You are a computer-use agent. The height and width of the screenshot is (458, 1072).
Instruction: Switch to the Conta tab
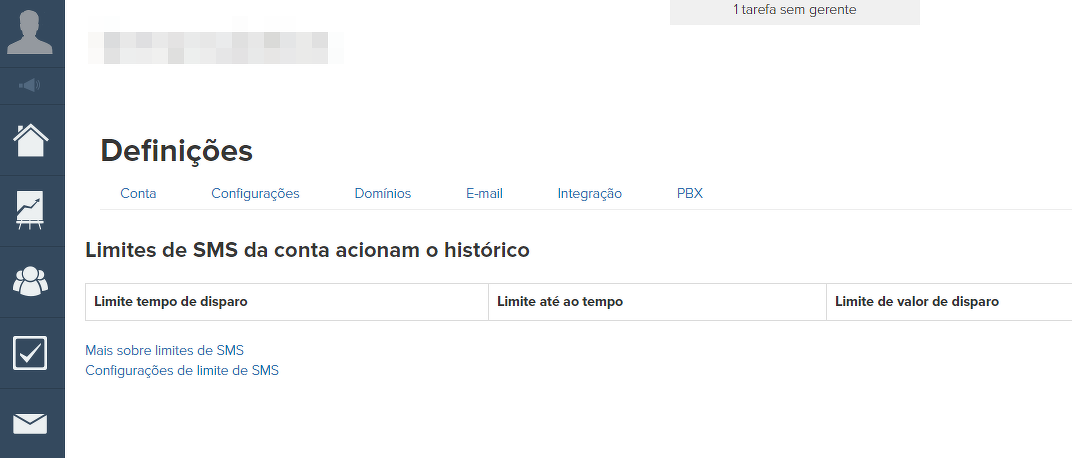[x=138, y=194]
